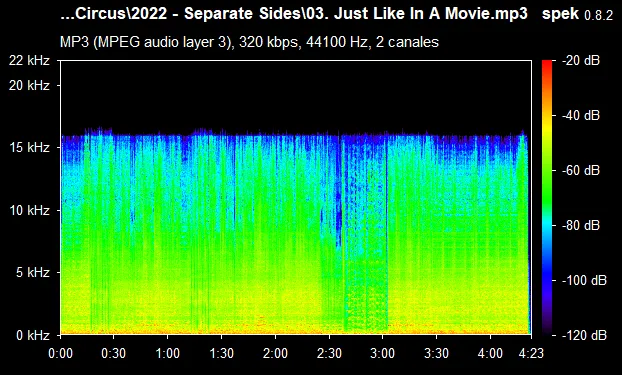Click the 5 kHz frequency axis label
Screen dimensions: 622x375
[33, 273]
